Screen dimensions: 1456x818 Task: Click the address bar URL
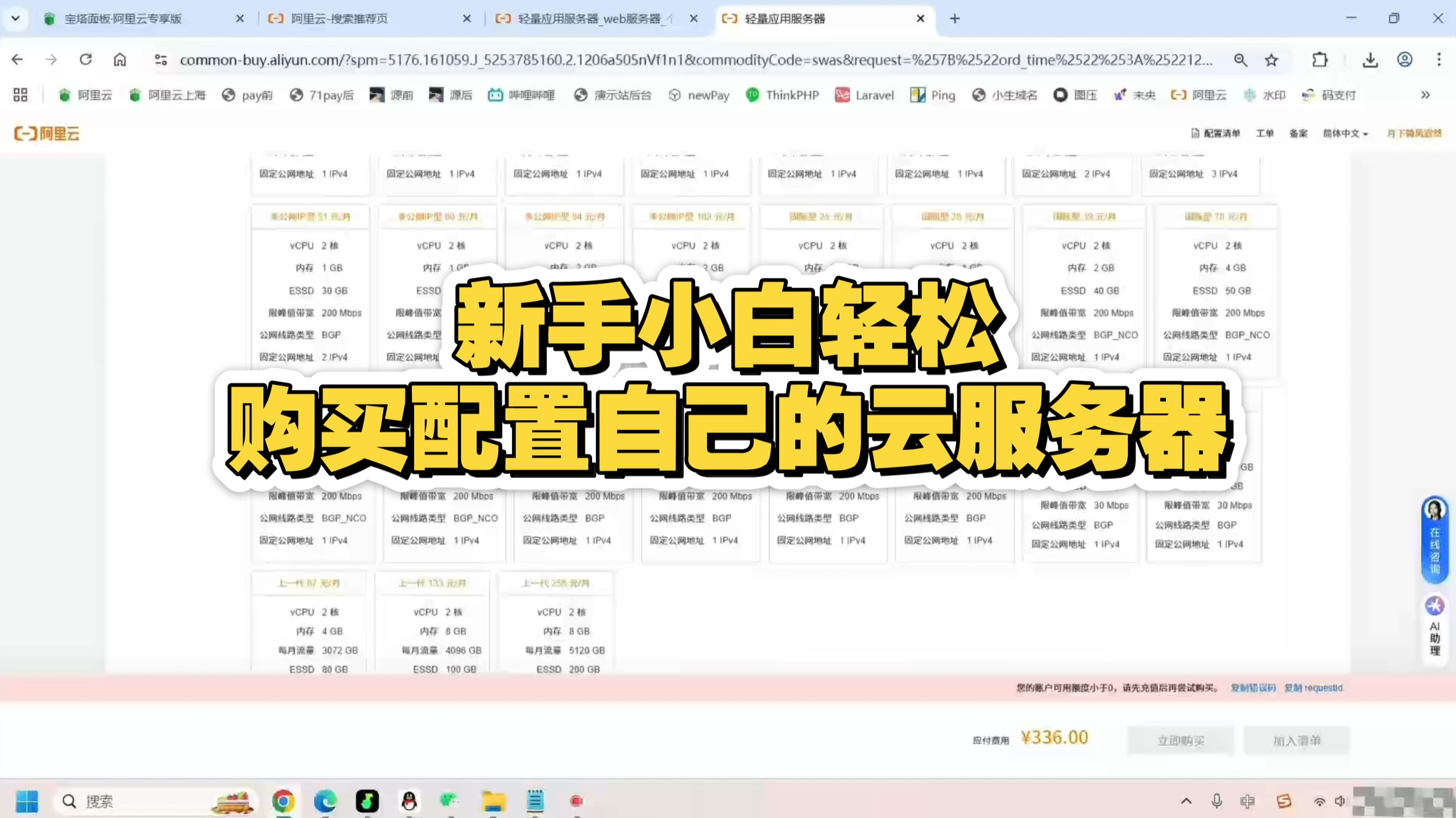point(696,60)
